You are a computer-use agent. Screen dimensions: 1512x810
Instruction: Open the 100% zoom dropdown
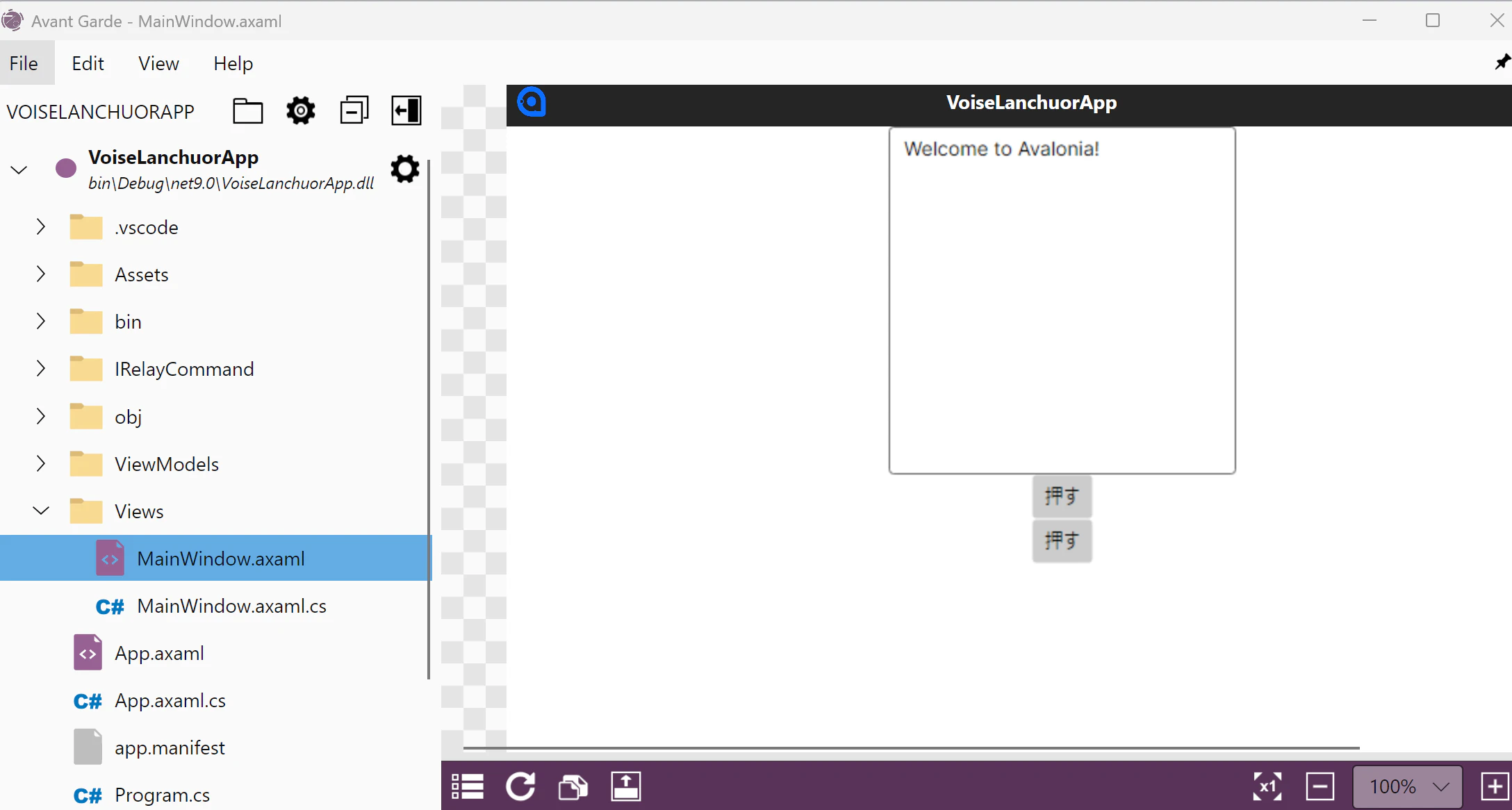pos(1408,786)
